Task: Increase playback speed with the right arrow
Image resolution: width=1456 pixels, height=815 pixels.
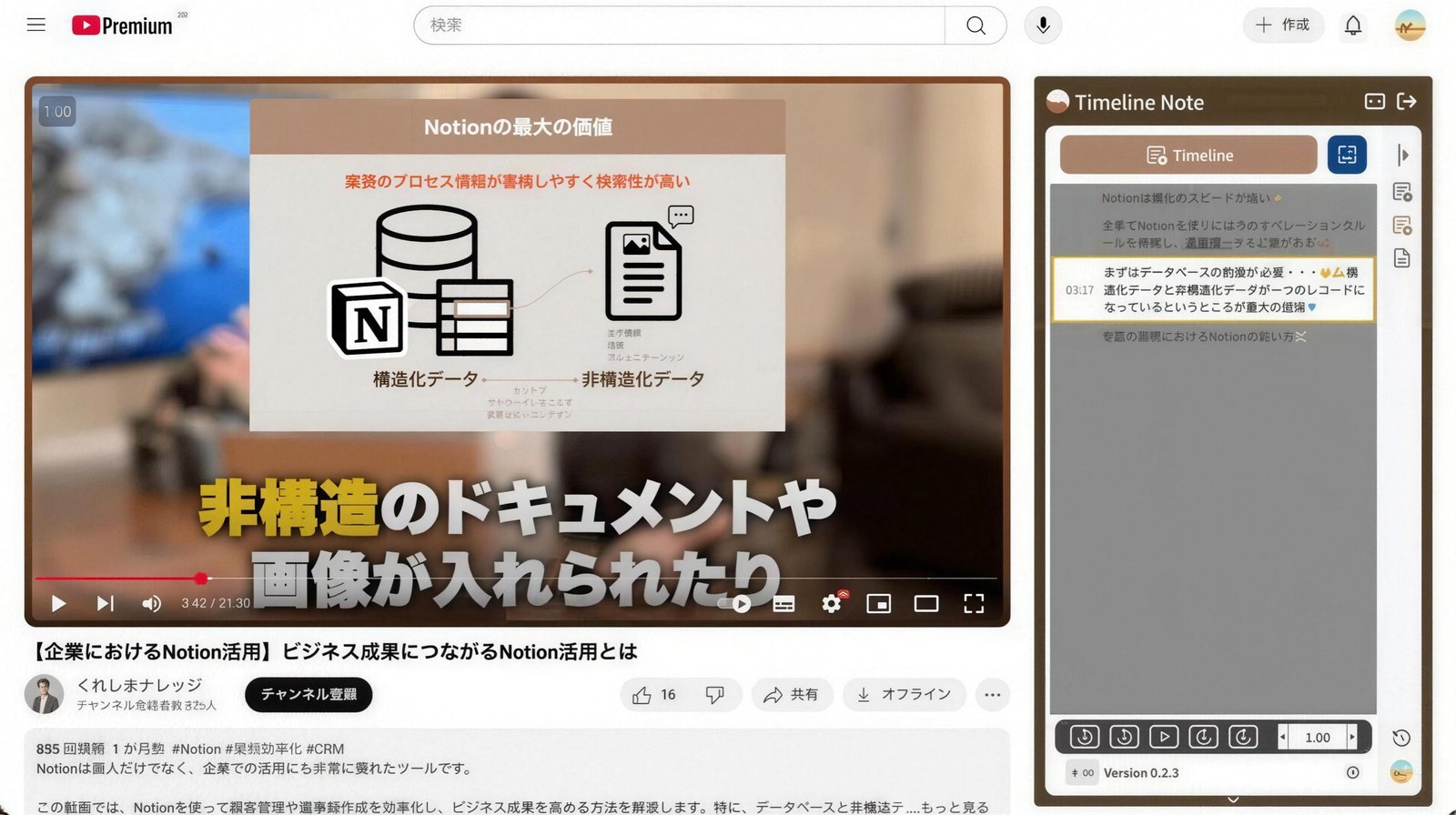Action: pos(1352,737)
